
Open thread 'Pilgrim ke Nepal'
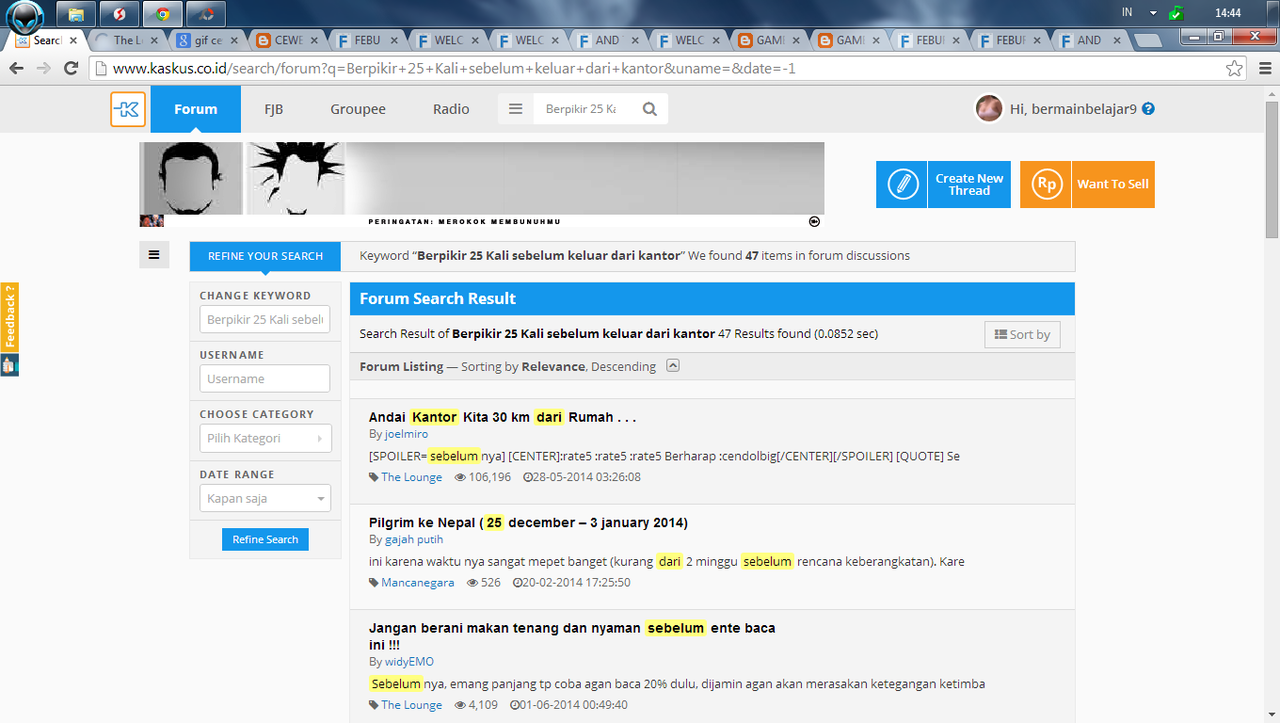tap(528, 522)
